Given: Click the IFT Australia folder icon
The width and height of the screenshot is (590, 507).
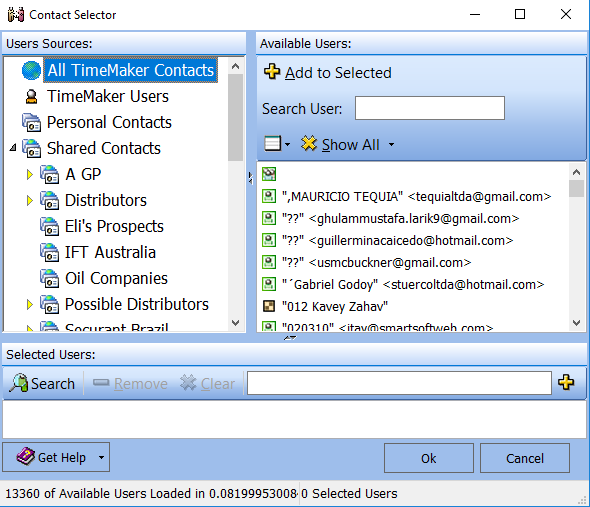Looking at the screenshot, I should pyautogui.click(x=49, y=252).
